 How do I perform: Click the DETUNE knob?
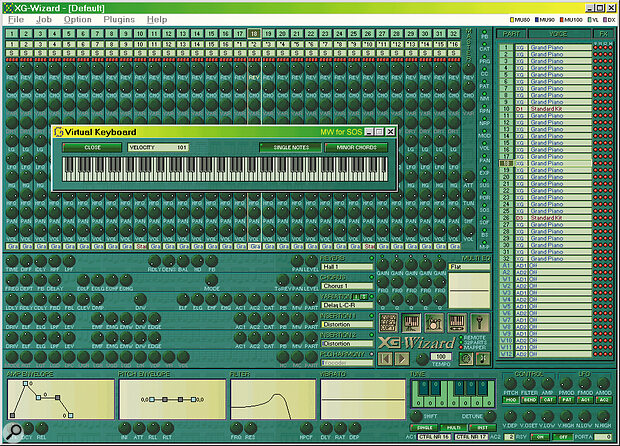490,416
